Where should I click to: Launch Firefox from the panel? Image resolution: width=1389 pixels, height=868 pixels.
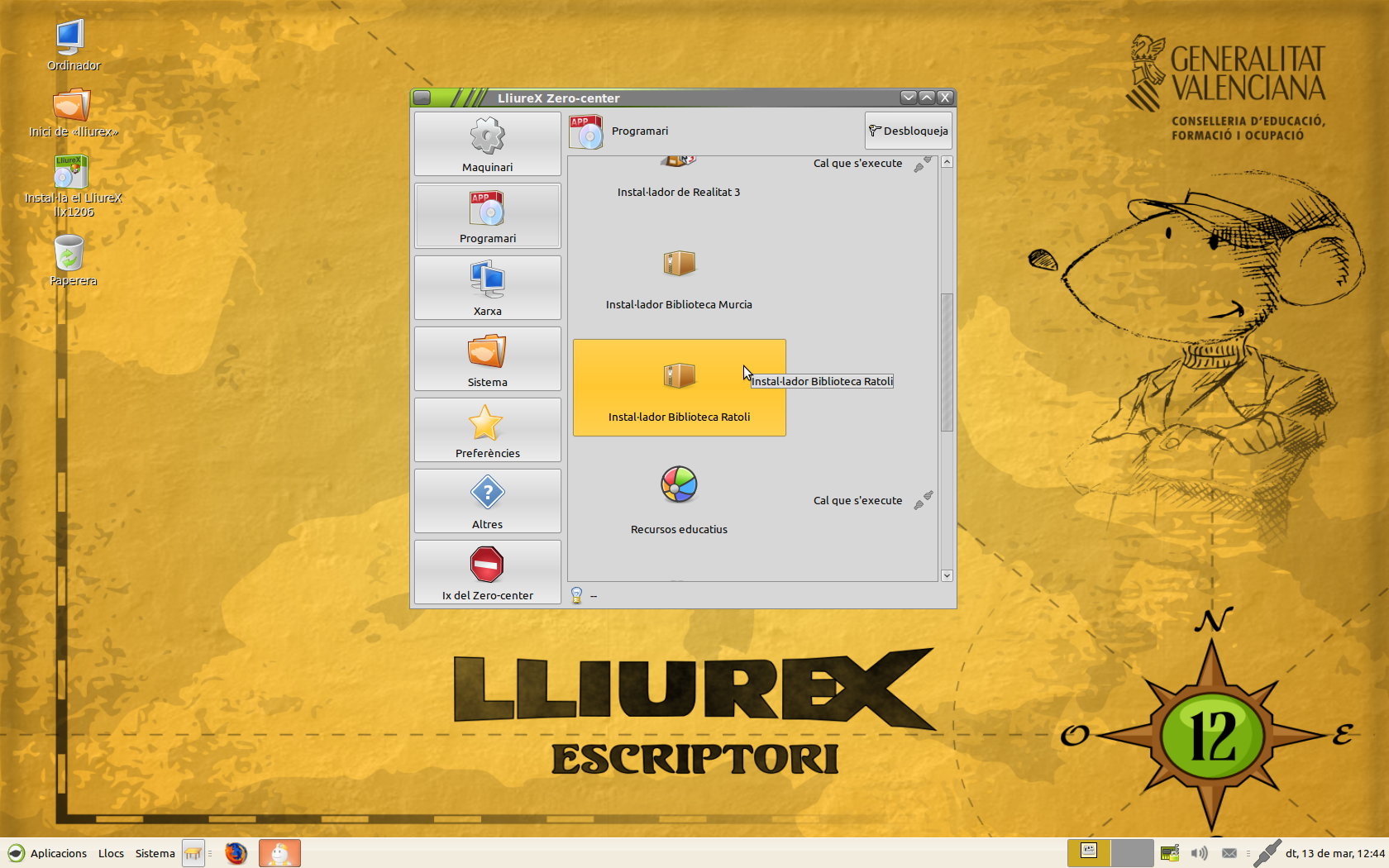[x=236, y=853]
